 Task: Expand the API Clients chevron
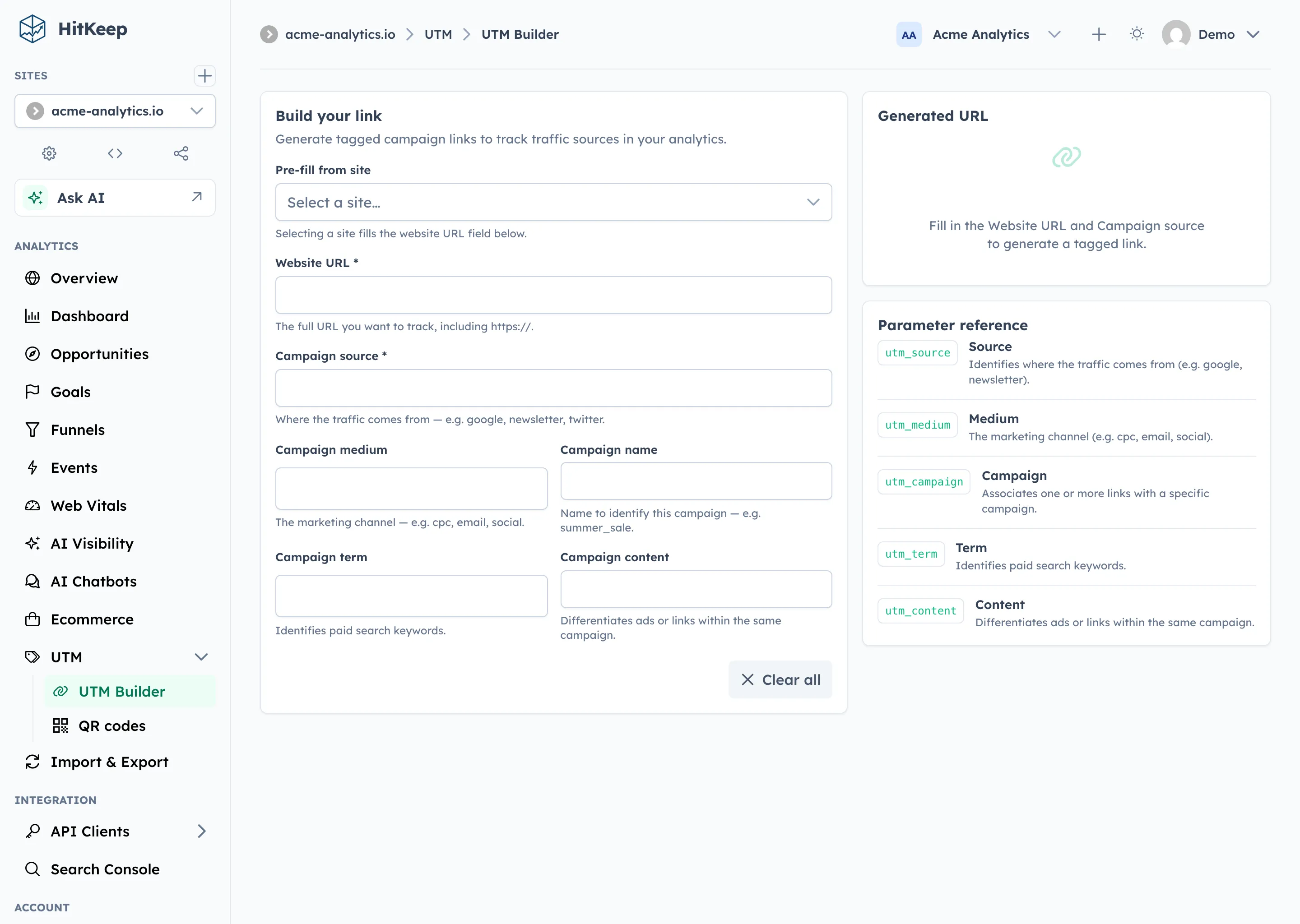point(201,831)
